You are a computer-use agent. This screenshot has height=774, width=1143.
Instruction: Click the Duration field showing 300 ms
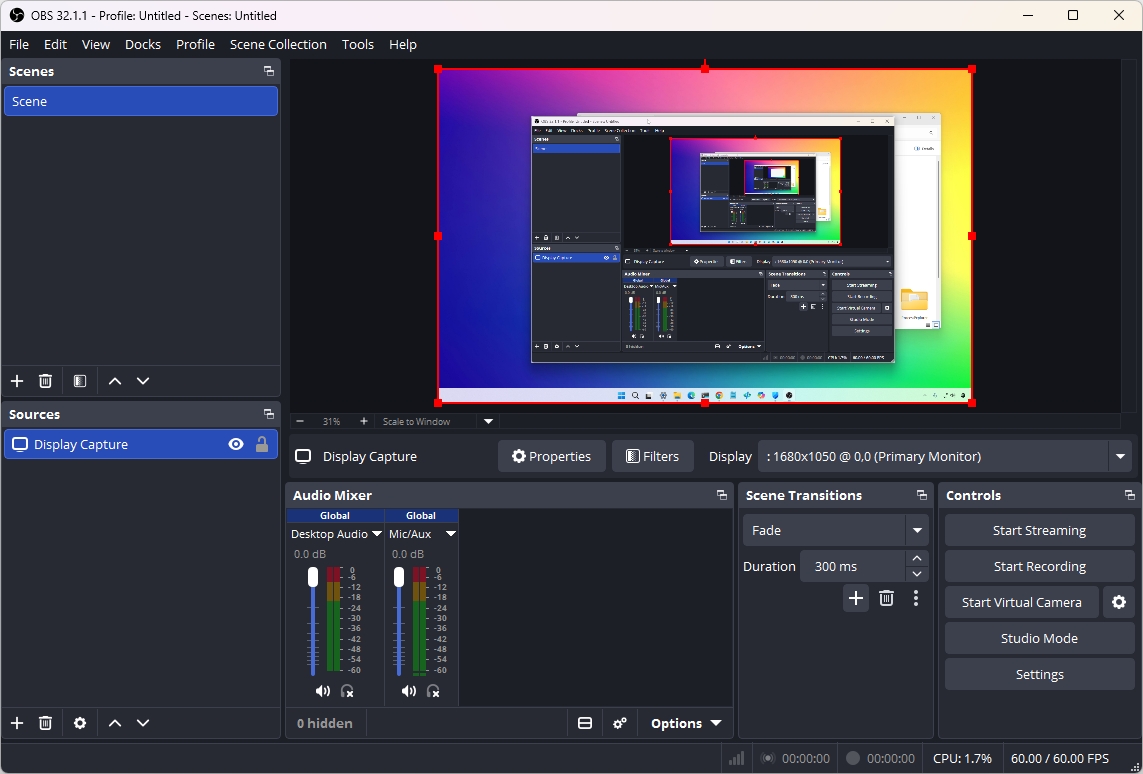[855, 566]
